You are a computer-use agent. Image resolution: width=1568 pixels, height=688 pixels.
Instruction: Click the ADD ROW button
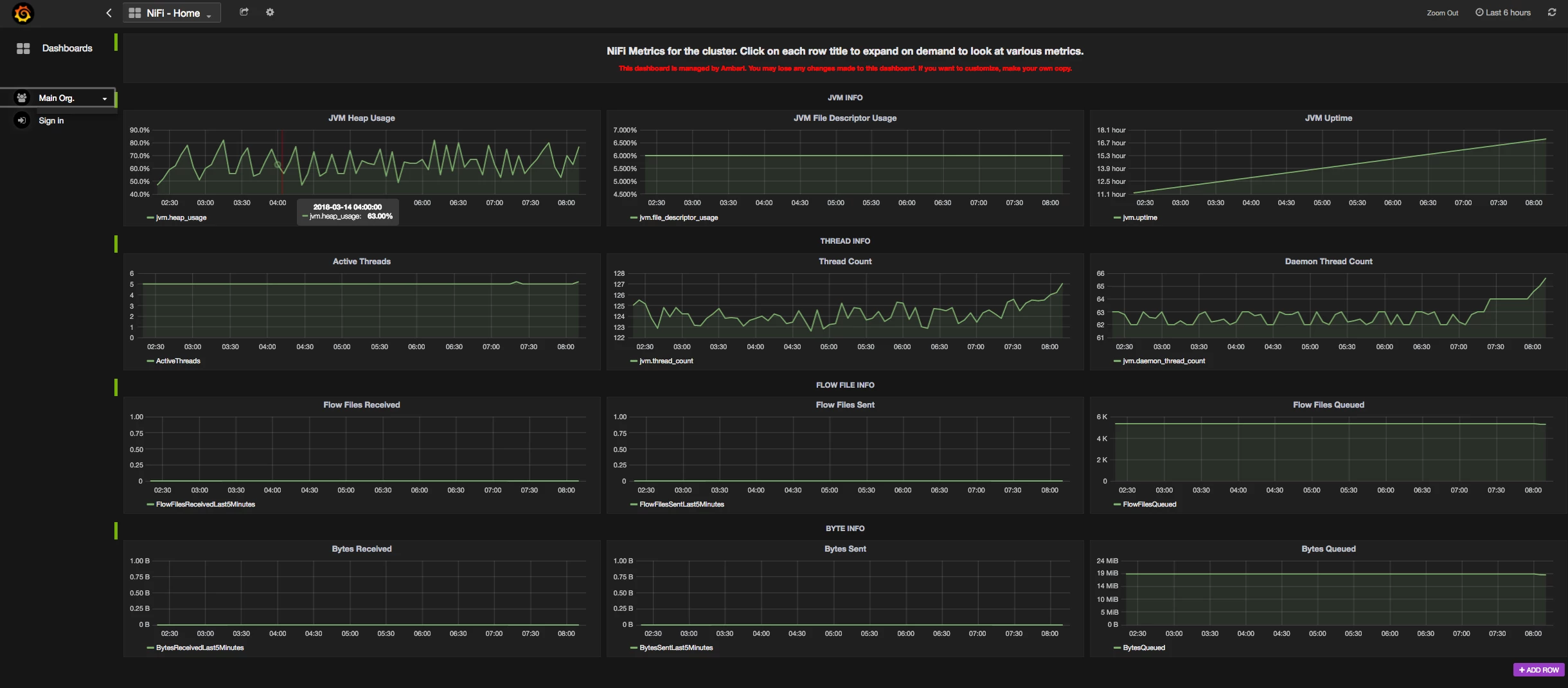1538,670
